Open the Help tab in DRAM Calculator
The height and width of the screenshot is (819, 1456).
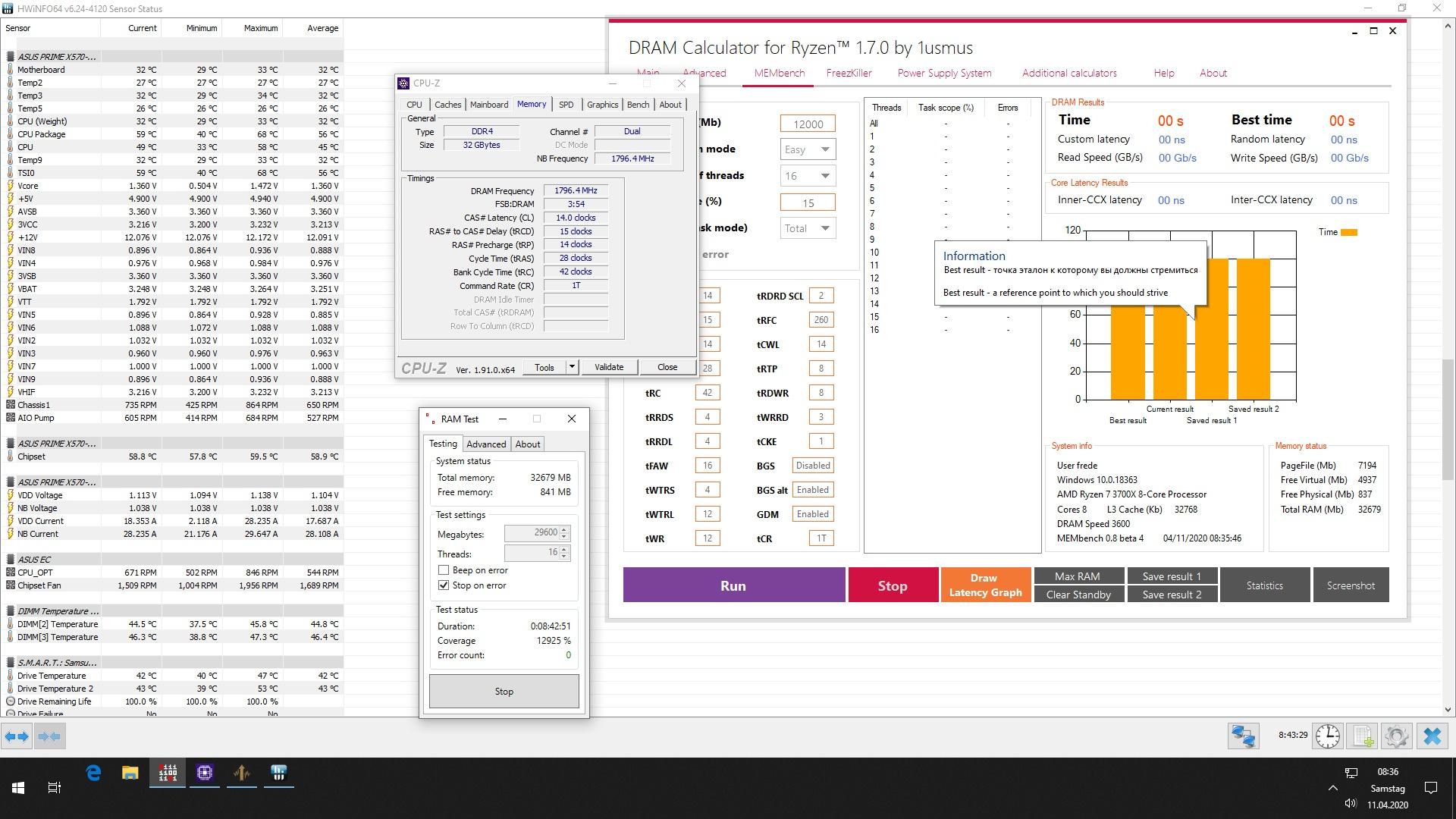[x=1164, y=74]
